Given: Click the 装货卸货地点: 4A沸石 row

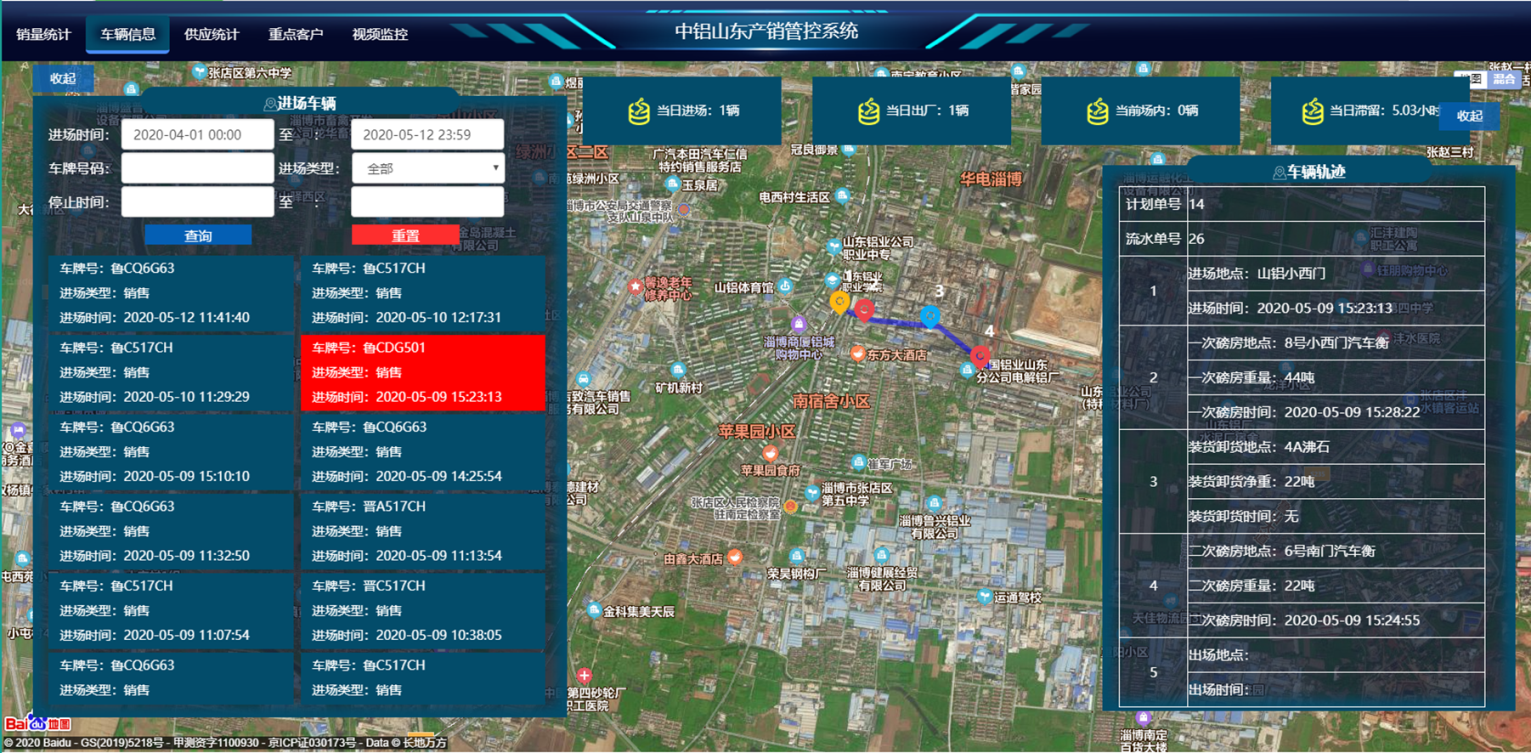Looking at the screenshot, I should 1335,447.
